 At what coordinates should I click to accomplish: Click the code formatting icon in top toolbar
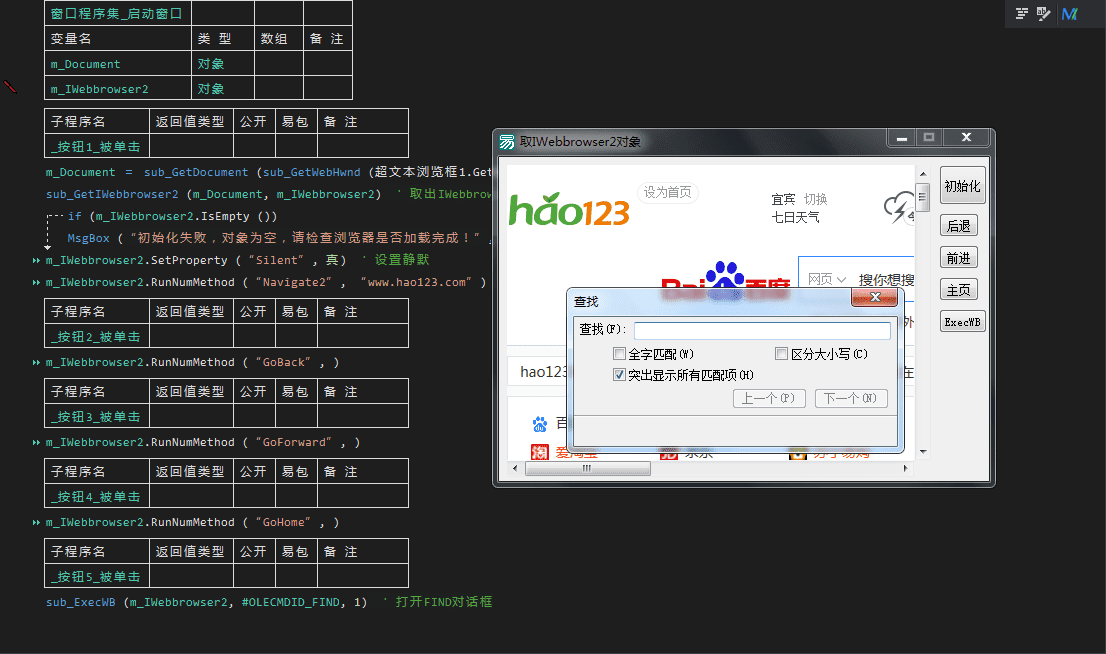coord(1021,13)
